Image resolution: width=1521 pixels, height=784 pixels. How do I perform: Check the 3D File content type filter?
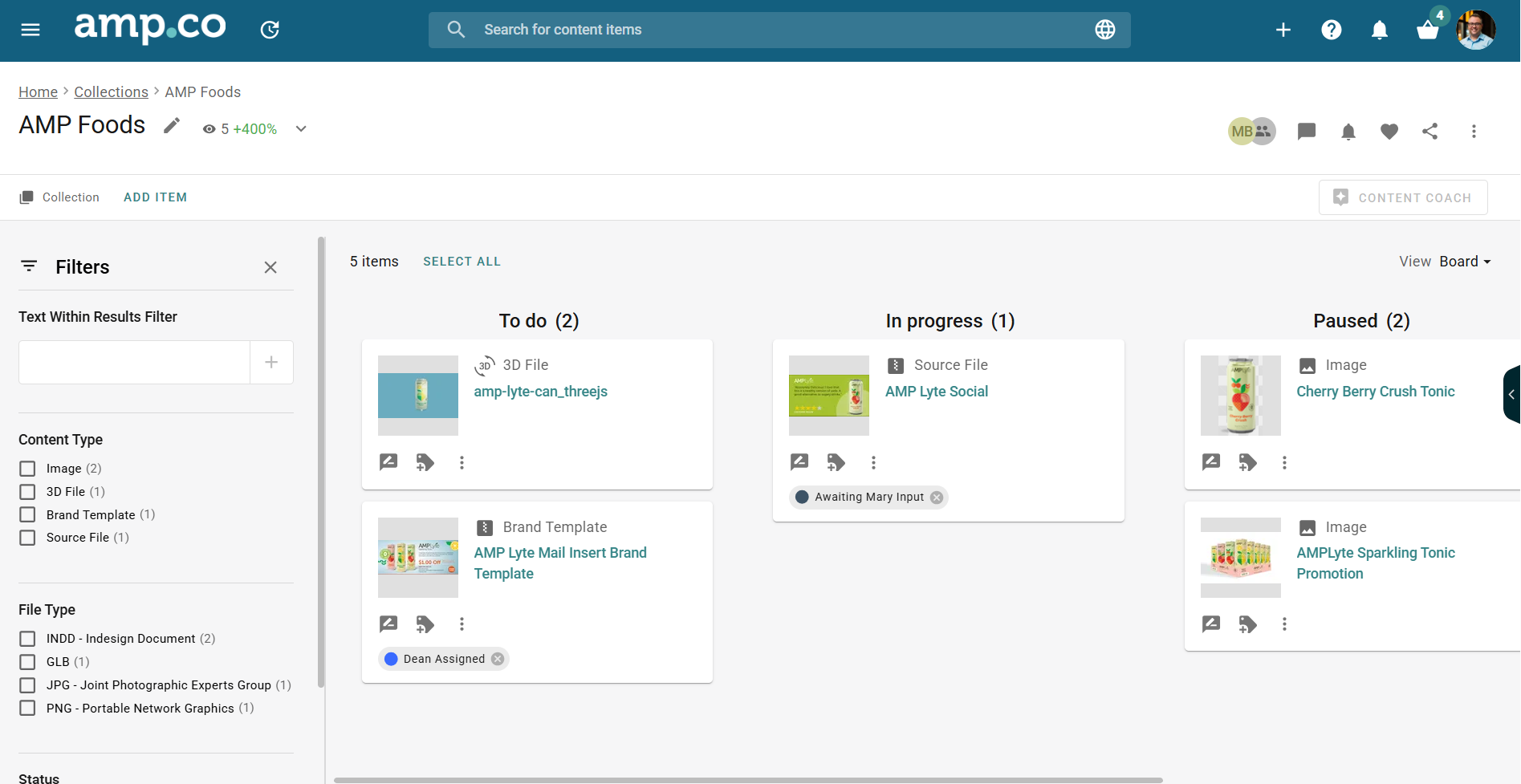point(27,492)
